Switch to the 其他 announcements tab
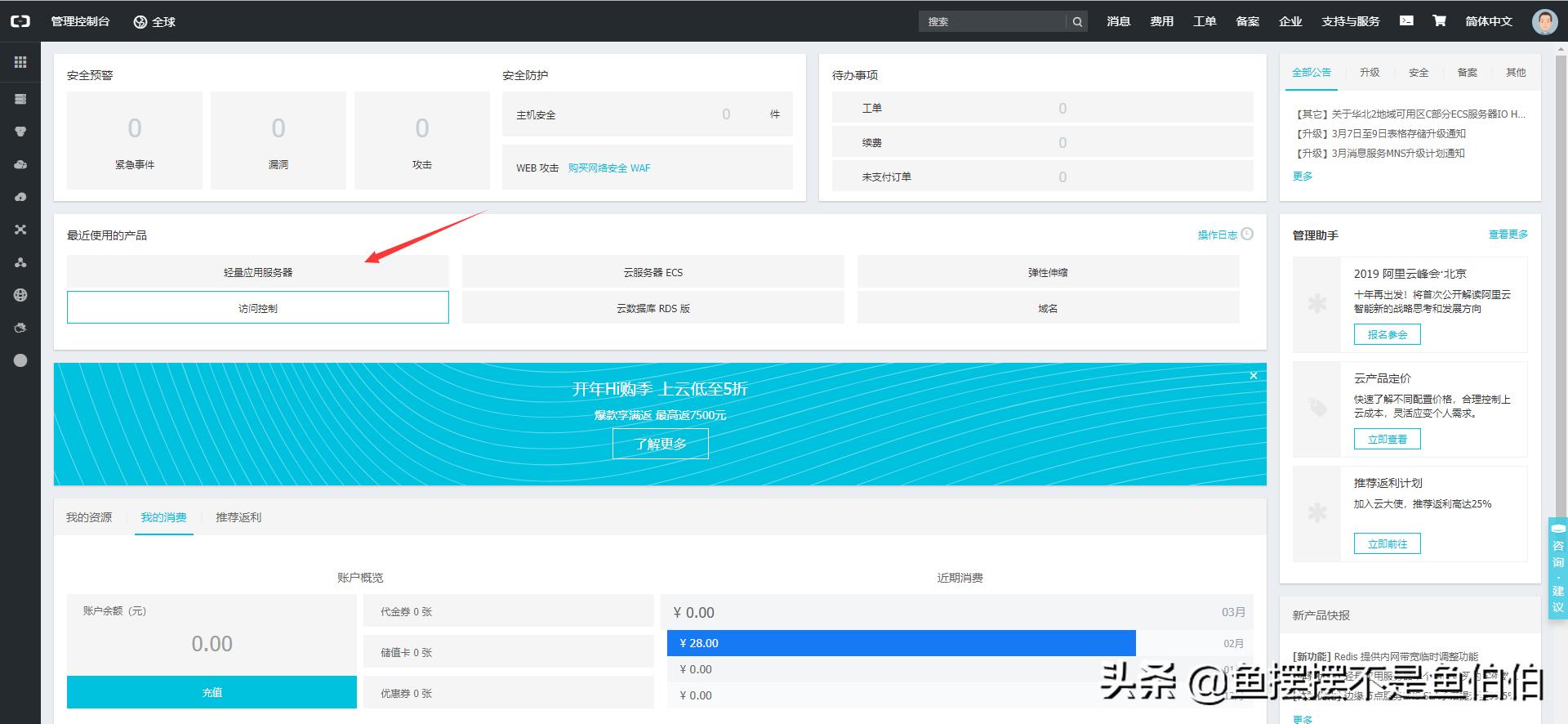The height and width of the screenshot is (724, 1568). 1516,73
